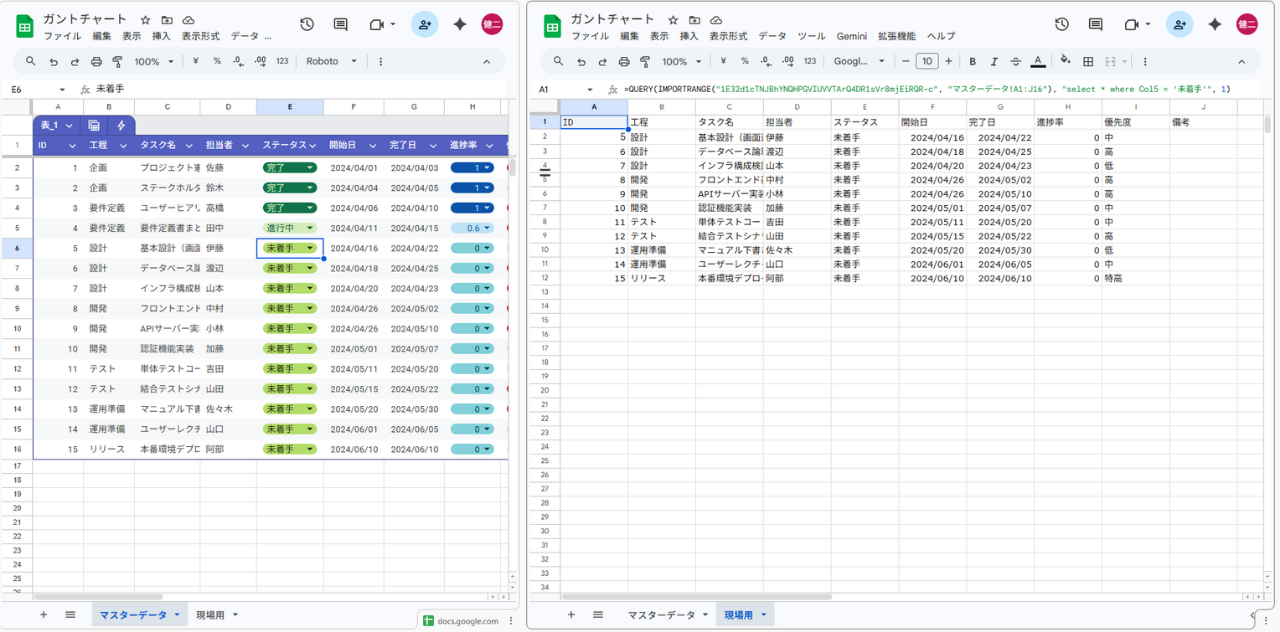Open the 共有 share button
Image resolution: width=1280 pixels, height=632 pixels.
[x=1178, y=24]
